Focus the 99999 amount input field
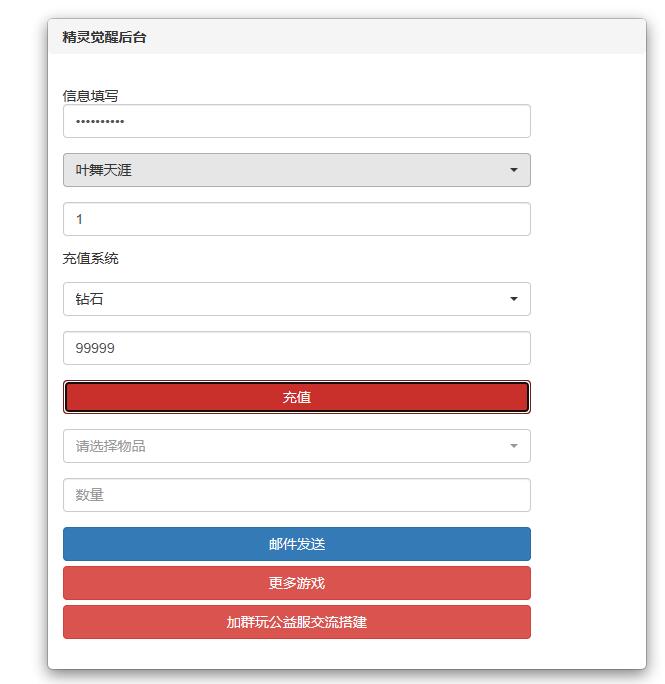Viewport: 665px width, 684px height. coord(297,348)
